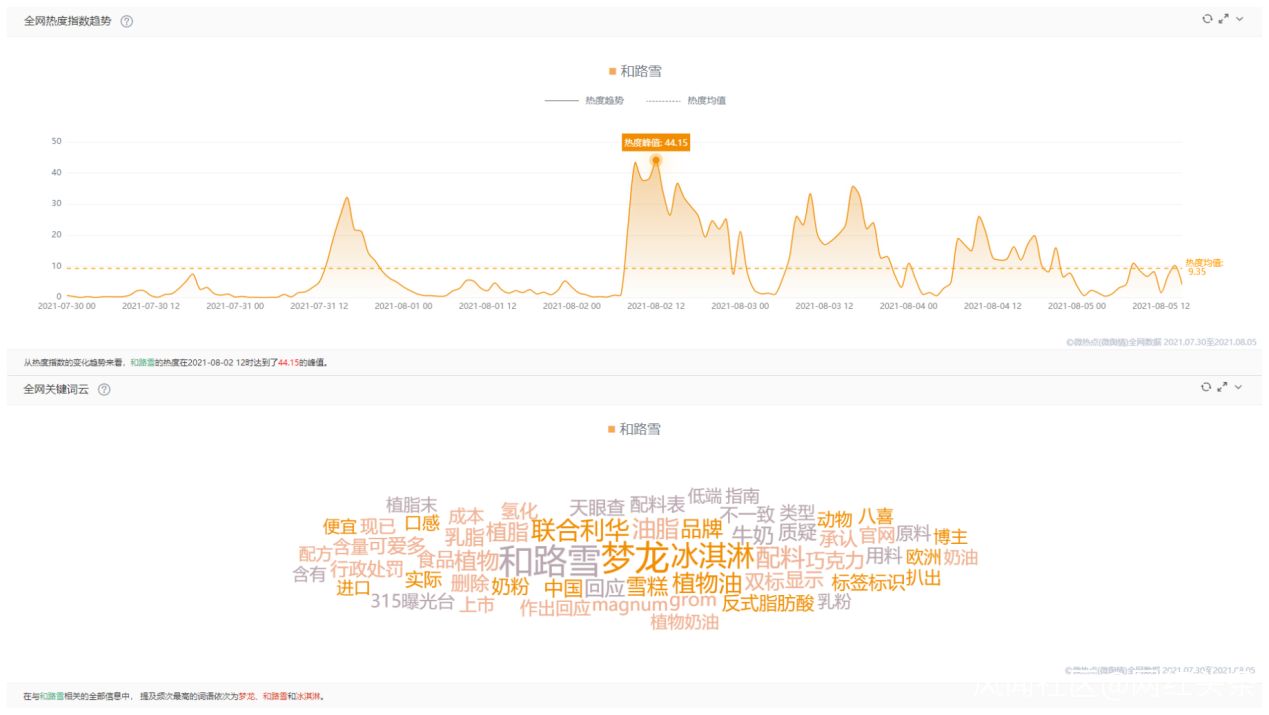Refresh the 全网关键词云 panel
Viewport: 1269px width, 715px height.
pyautogui.click(x=1207, y=386)
